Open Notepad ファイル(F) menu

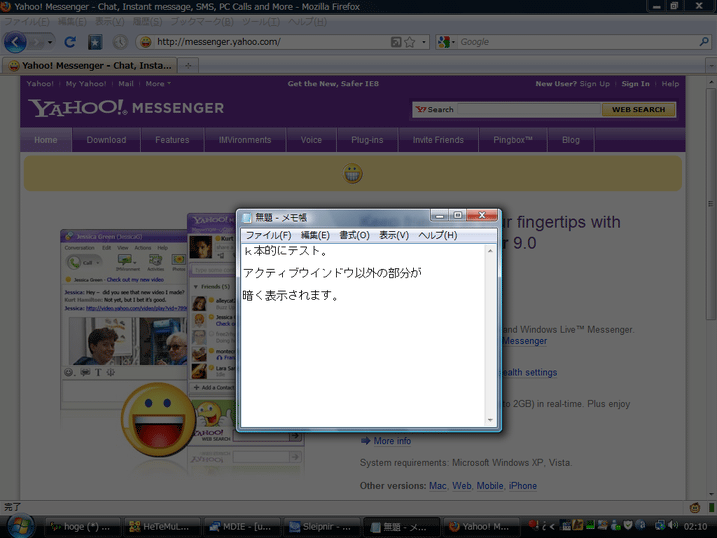(268, 235)
